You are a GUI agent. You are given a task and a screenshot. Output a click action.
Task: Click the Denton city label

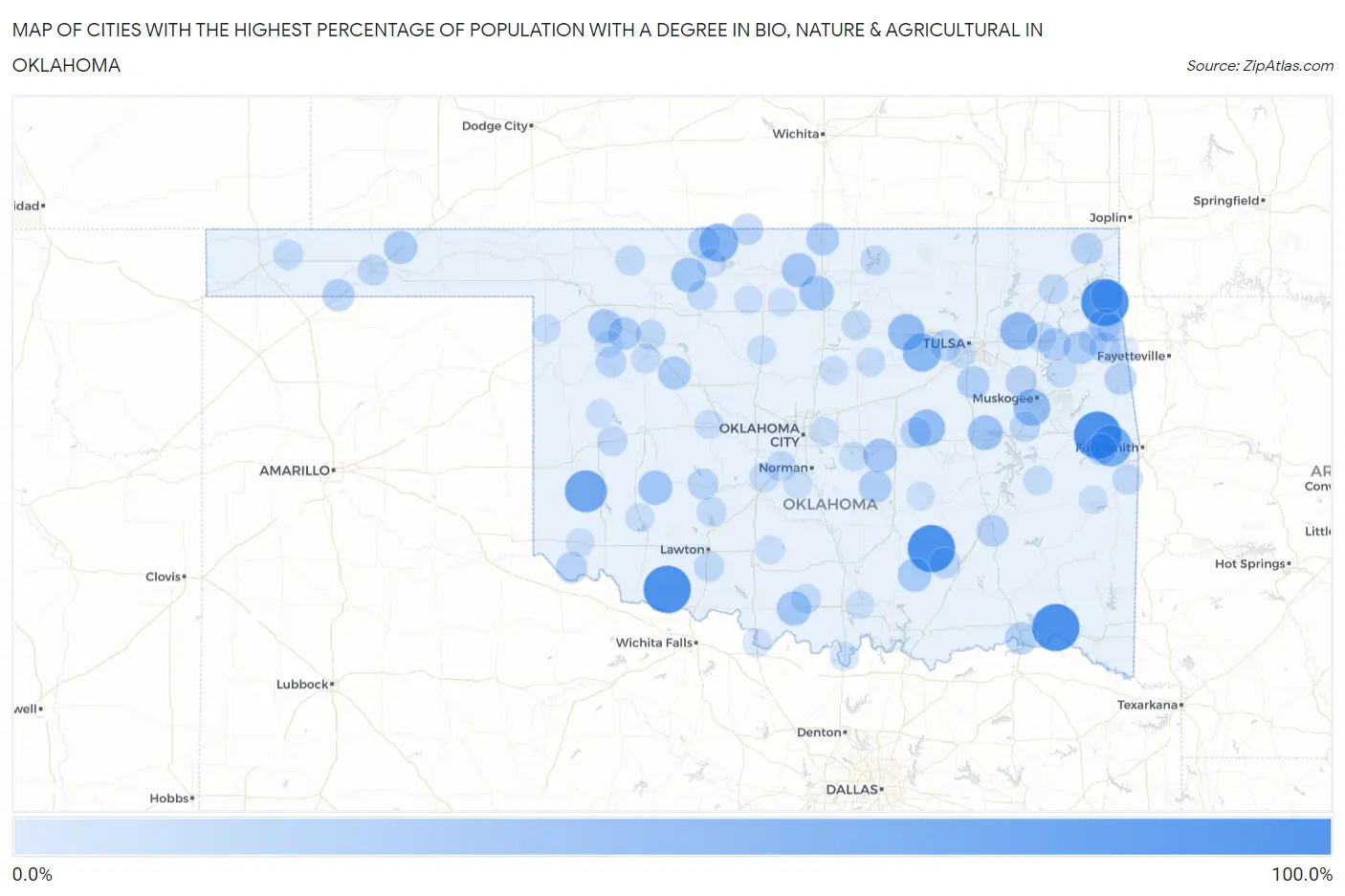coord(820,732)
